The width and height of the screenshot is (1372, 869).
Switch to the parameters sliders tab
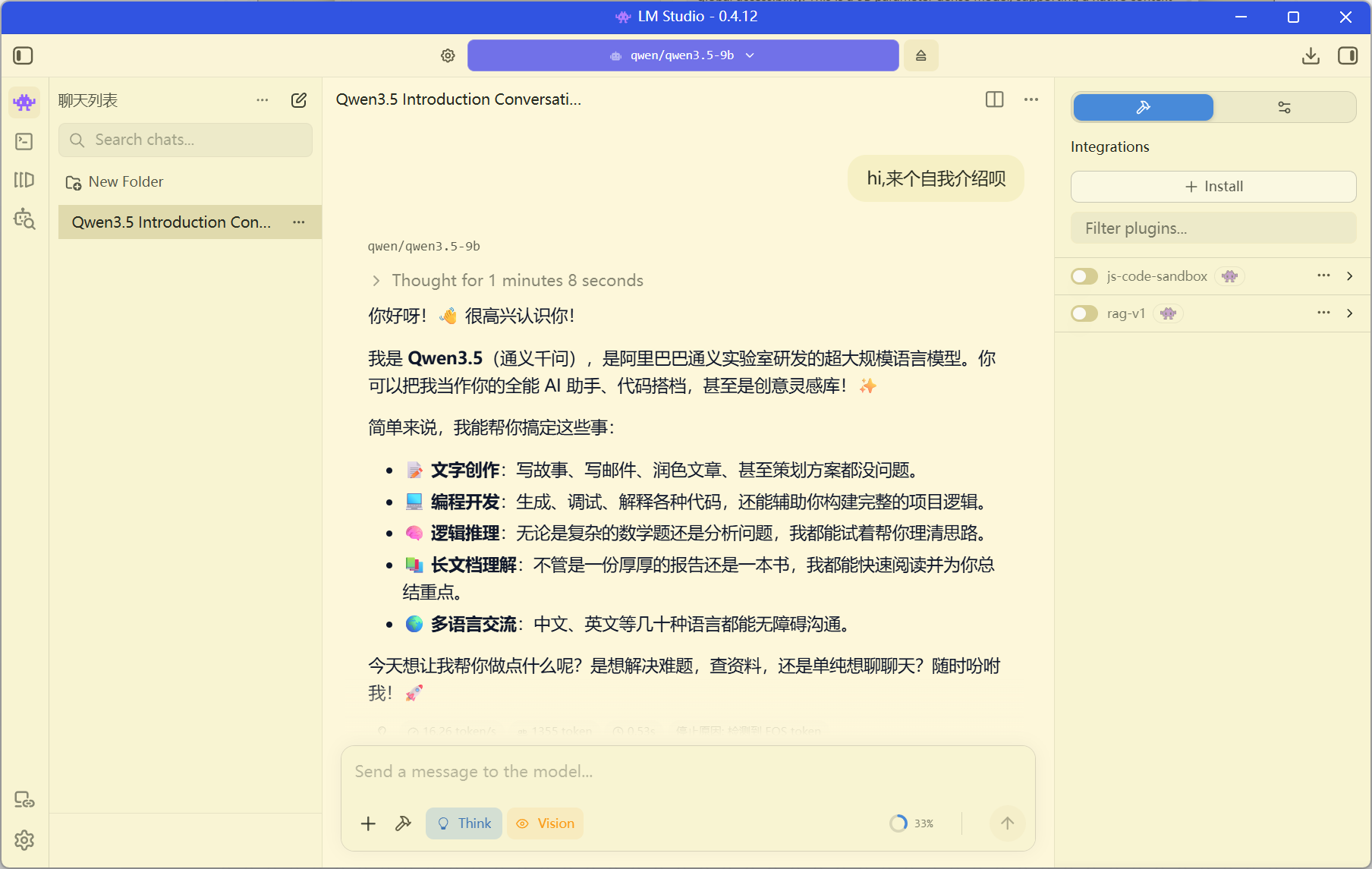coord(1284,107)
